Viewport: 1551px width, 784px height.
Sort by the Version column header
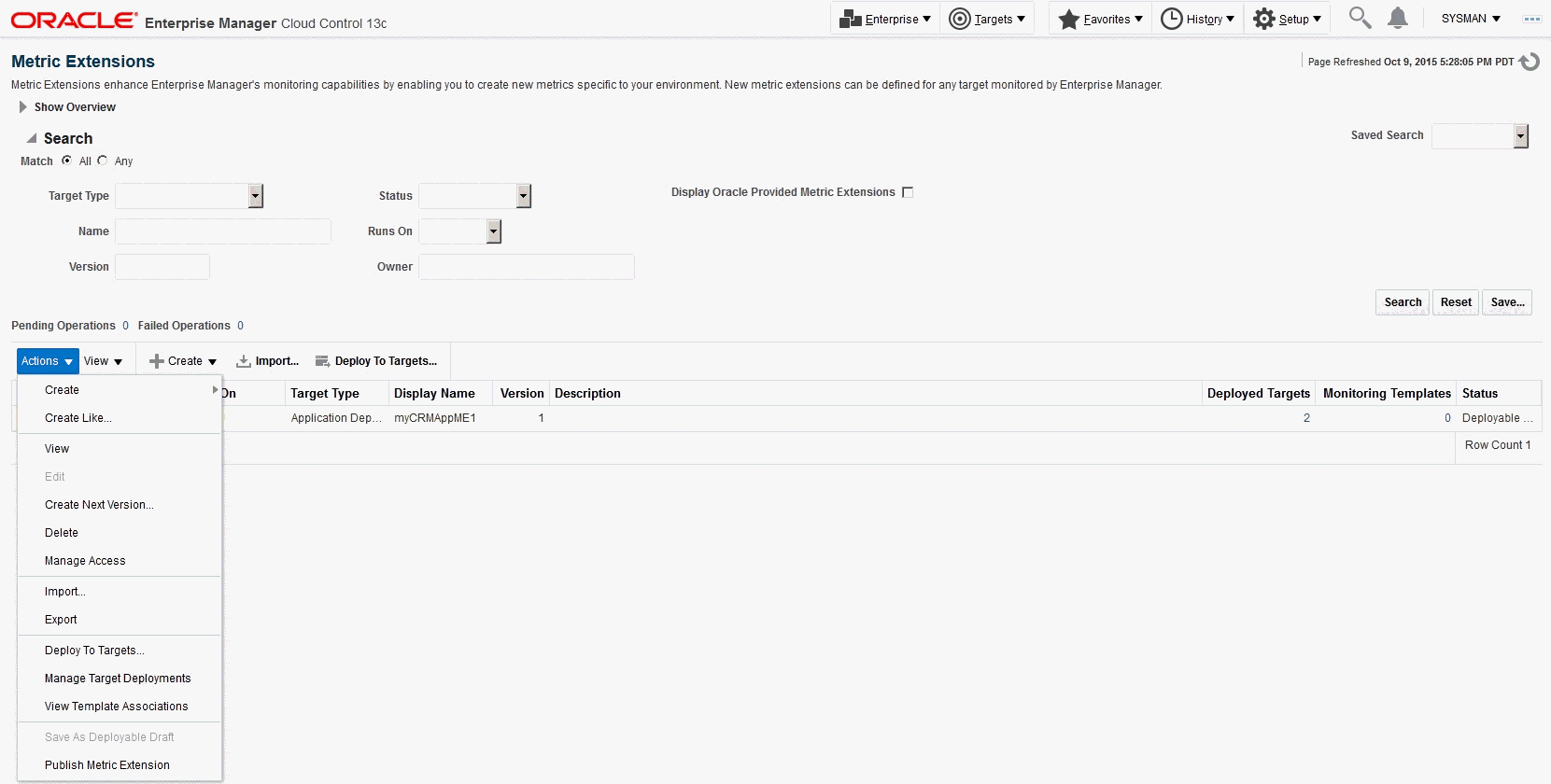tap(522, 394)
